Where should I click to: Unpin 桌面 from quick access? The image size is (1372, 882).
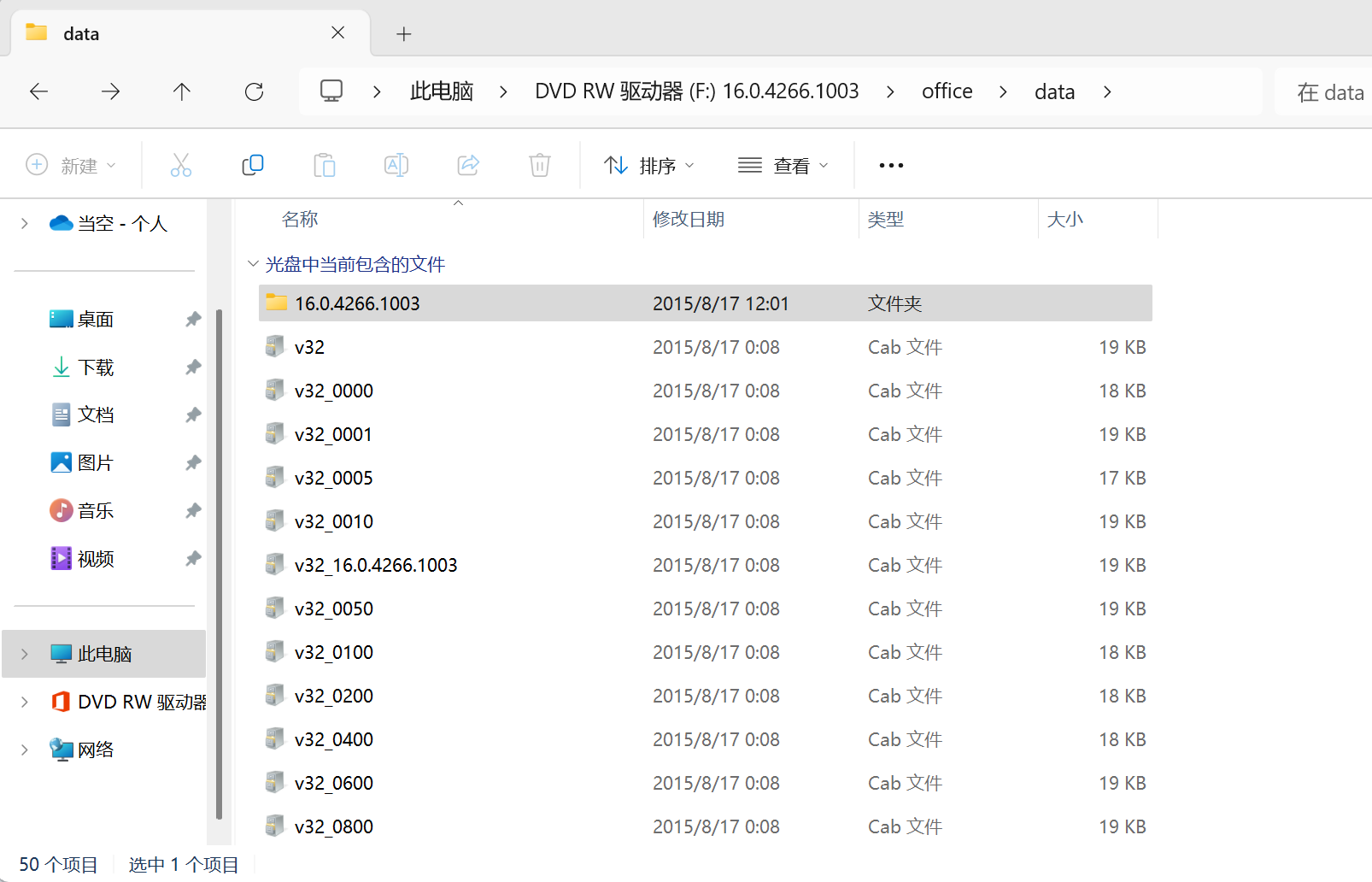(x=193, y=319)
